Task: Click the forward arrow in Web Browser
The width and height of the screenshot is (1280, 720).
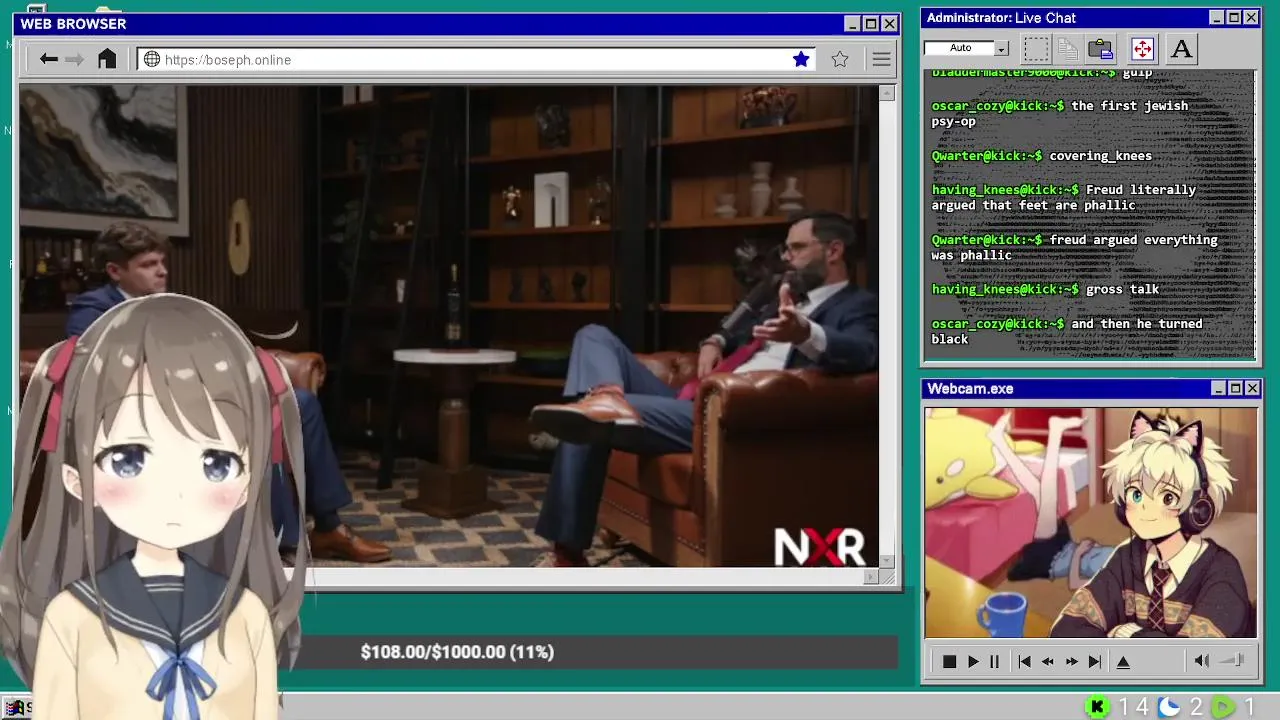Action: click(75, 60)
